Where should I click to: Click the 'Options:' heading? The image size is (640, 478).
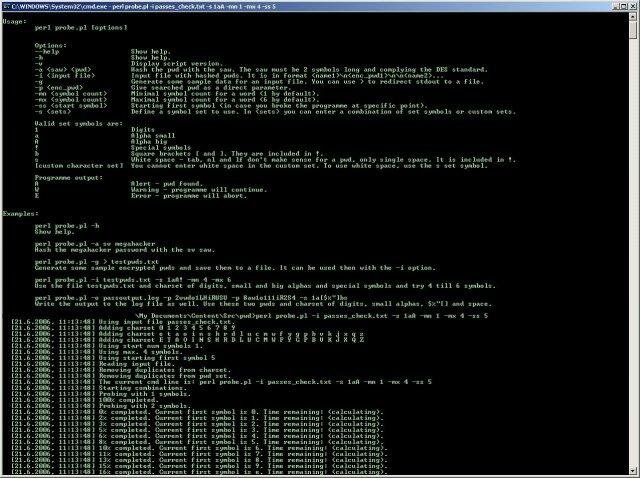coord(51,46)
